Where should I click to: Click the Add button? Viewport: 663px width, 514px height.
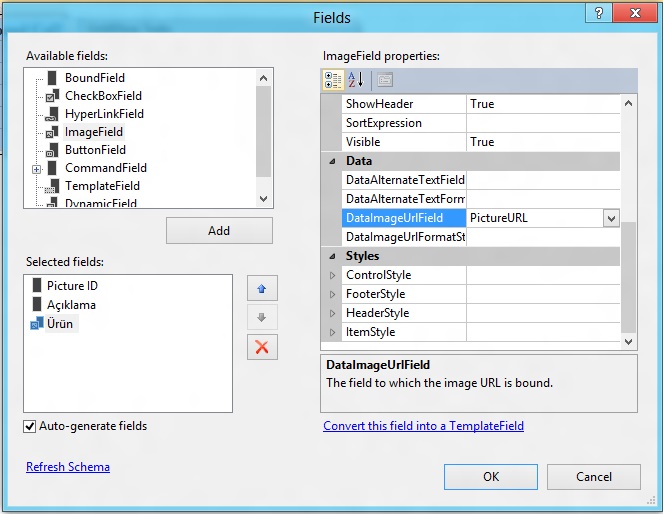click(x=219, y=231)
